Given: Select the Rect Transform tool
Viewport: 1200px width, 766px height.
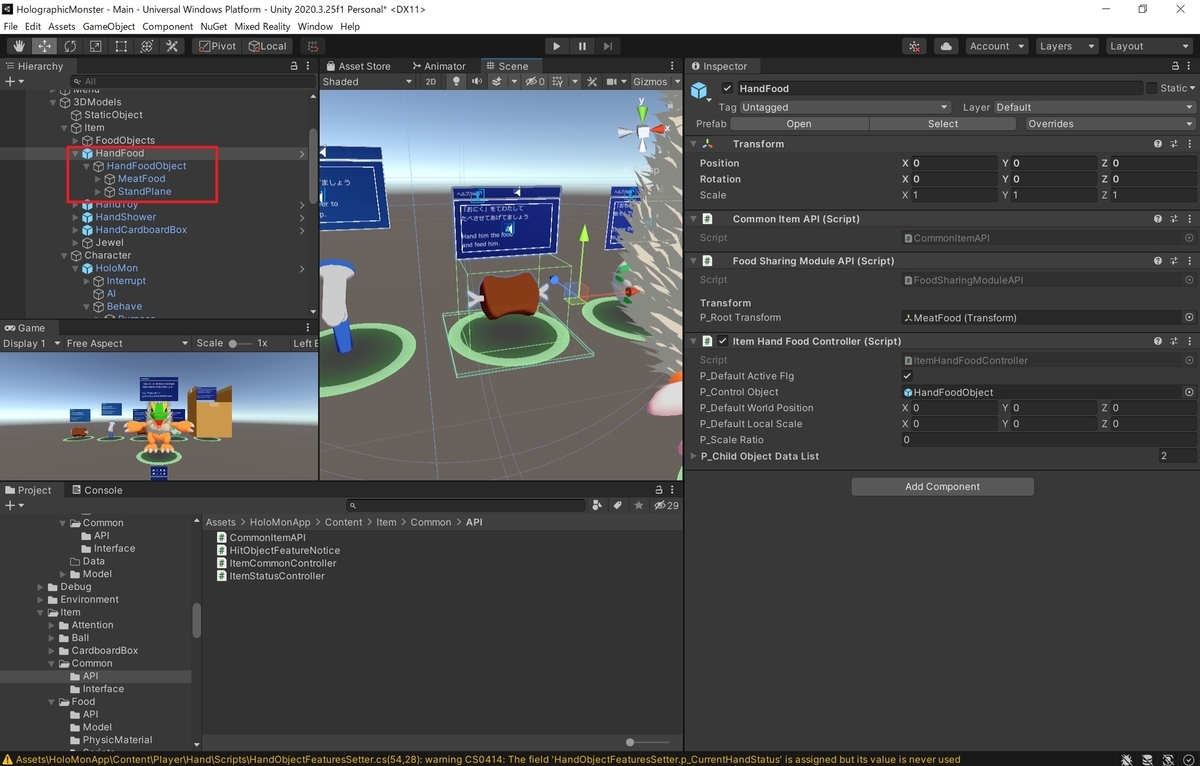Looking at the screenshot, I should [x=121, y=46].
